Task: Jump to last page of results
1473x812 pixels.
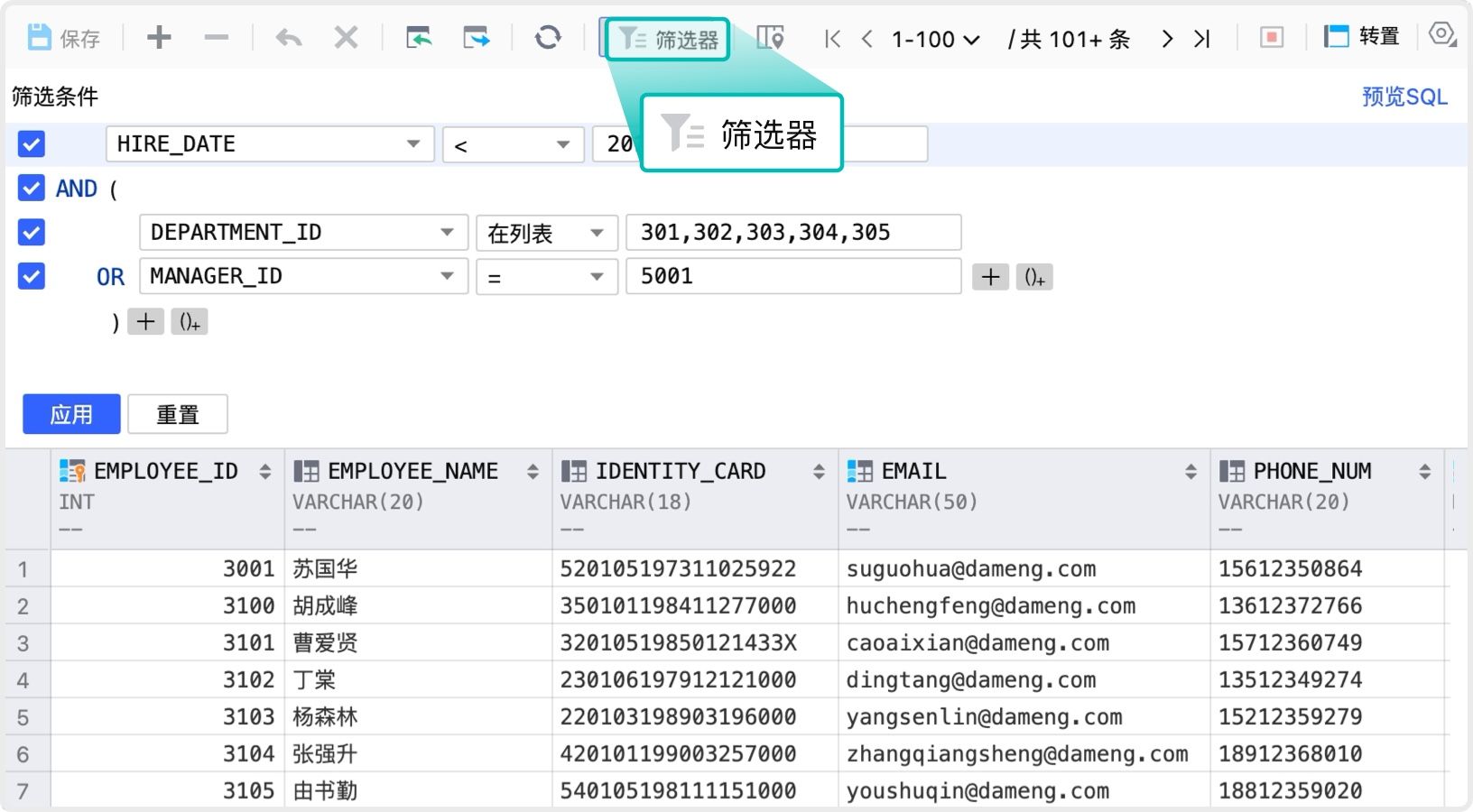Action: click(x=1202, y=39)
